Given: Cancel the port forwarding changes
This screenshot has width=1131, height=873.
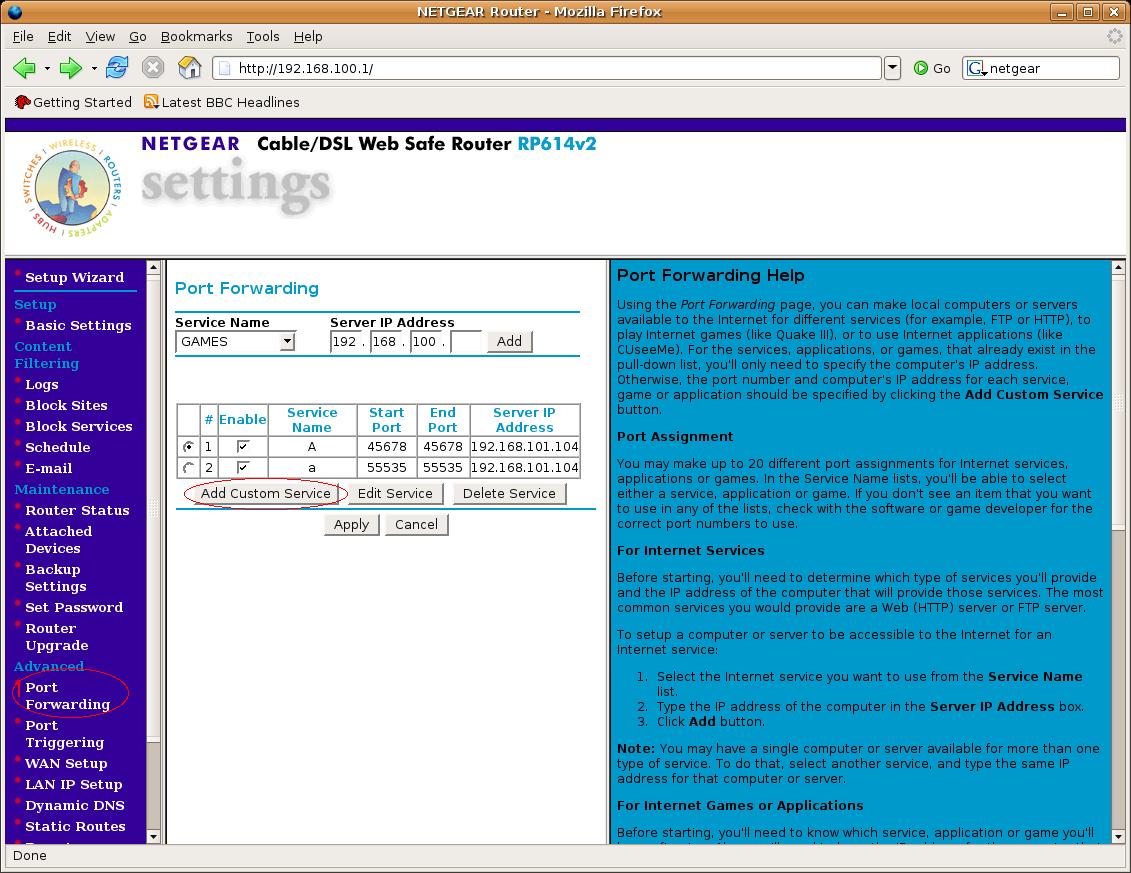Looking at the screenshot, I should click(x=416, y=525).
